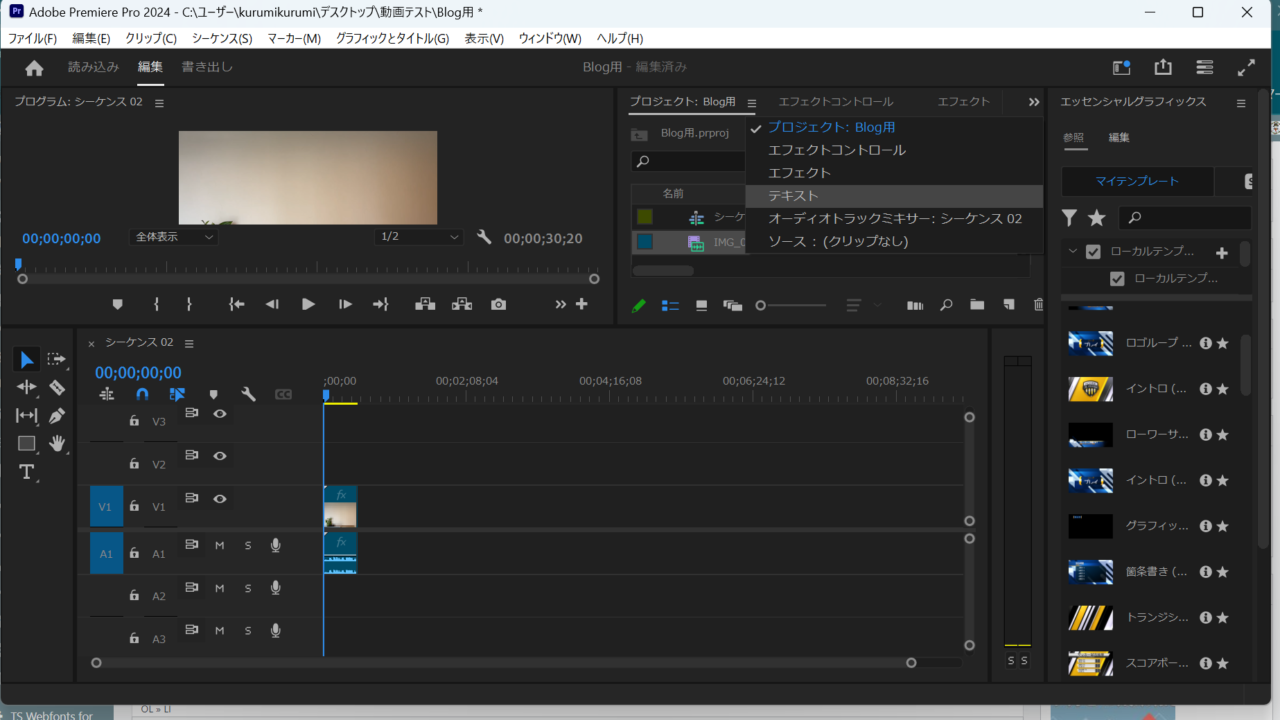Go to Out point
Image resolution: width=1280 pixels, height=720 pixels.
pyautogui.click(x=381, y=304)
